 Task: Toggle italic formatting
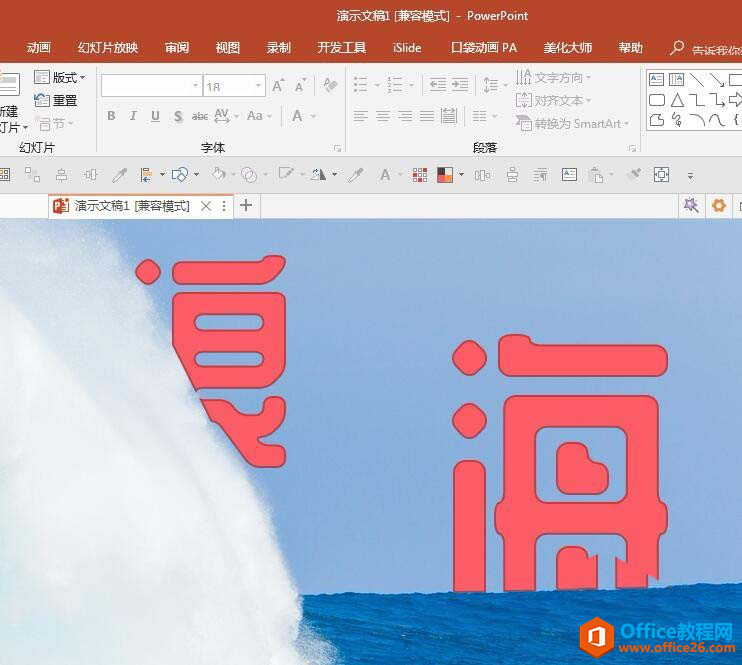(133, 116)
